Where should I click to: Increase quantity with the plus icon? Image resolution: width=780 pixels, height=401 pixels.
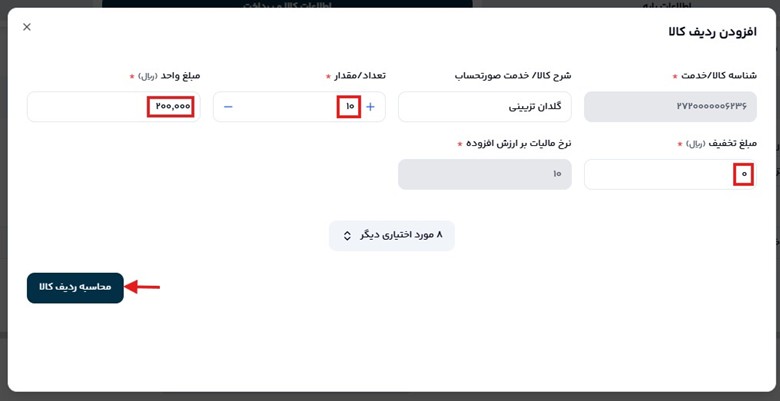pos(370,107)
